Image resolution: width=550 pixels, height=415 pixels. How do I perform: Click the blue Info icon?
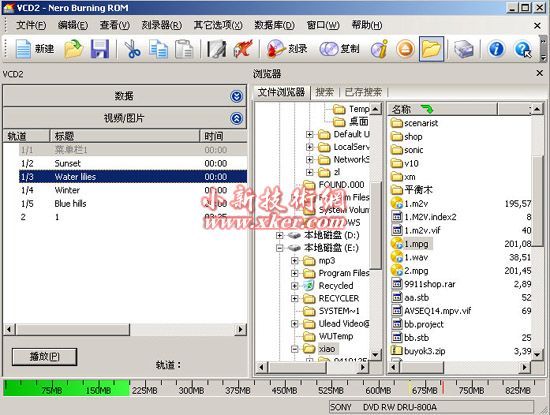click(x=496, y=49)
